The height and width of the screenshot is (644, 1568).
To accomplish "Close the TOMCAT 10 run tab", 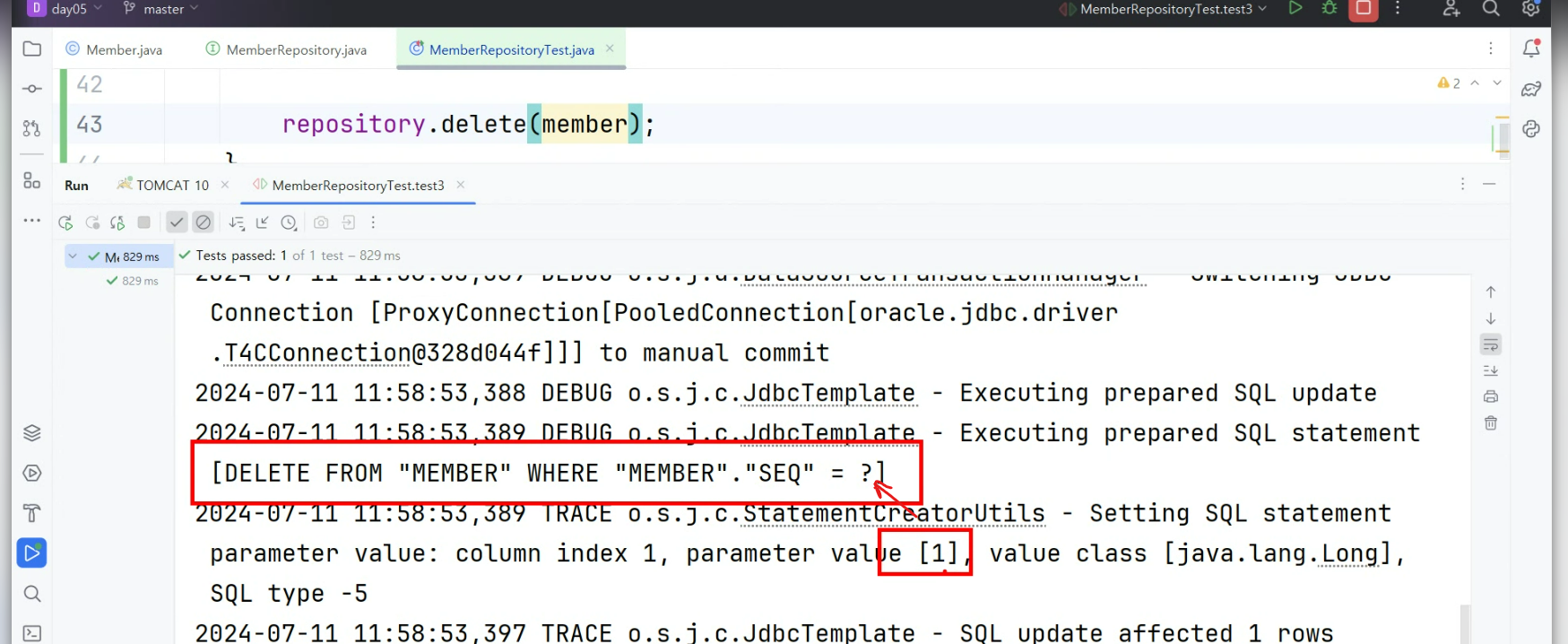I will pos(225,185).
